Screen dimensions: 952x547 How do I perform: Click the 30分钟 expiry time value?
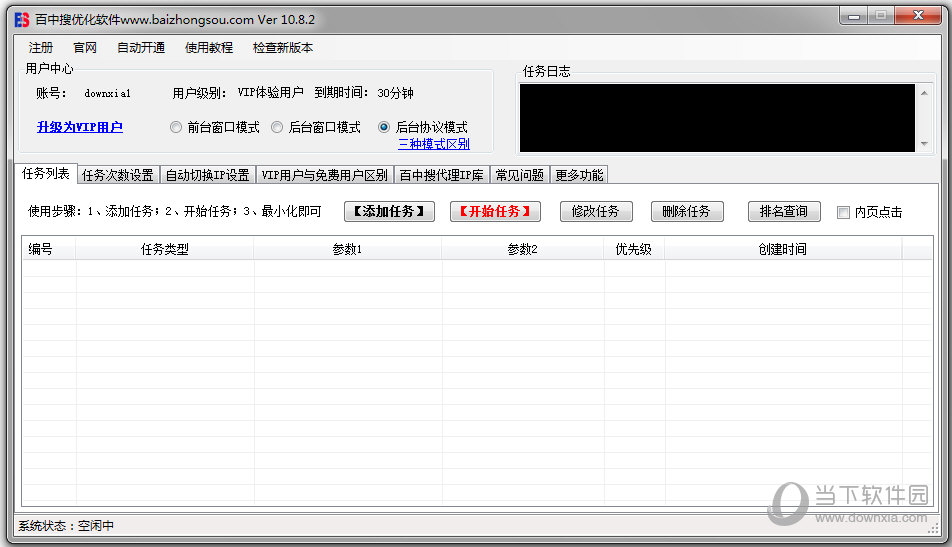[x=395, y=93]
